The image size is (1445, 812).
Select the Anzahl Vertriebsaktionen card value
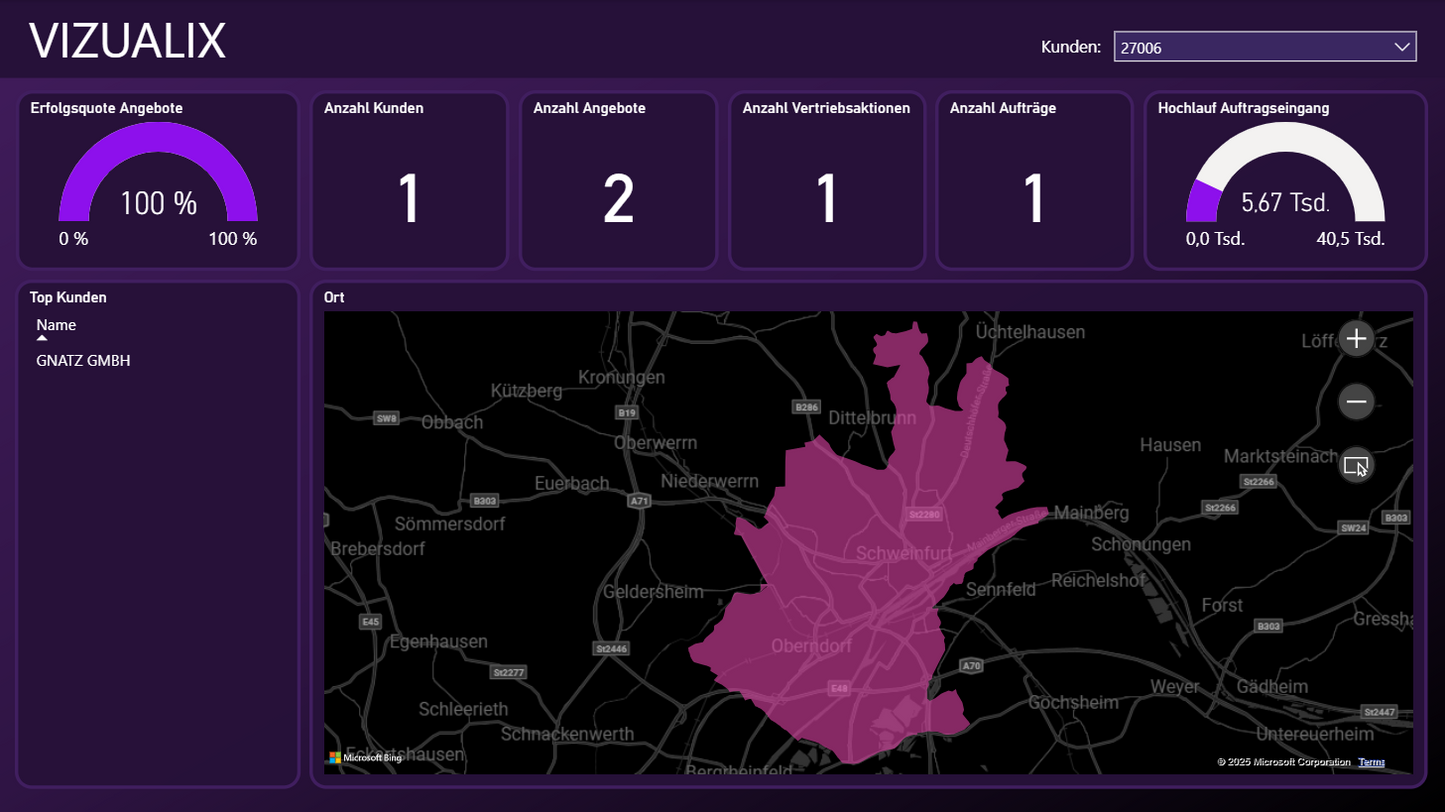(826, 199)
